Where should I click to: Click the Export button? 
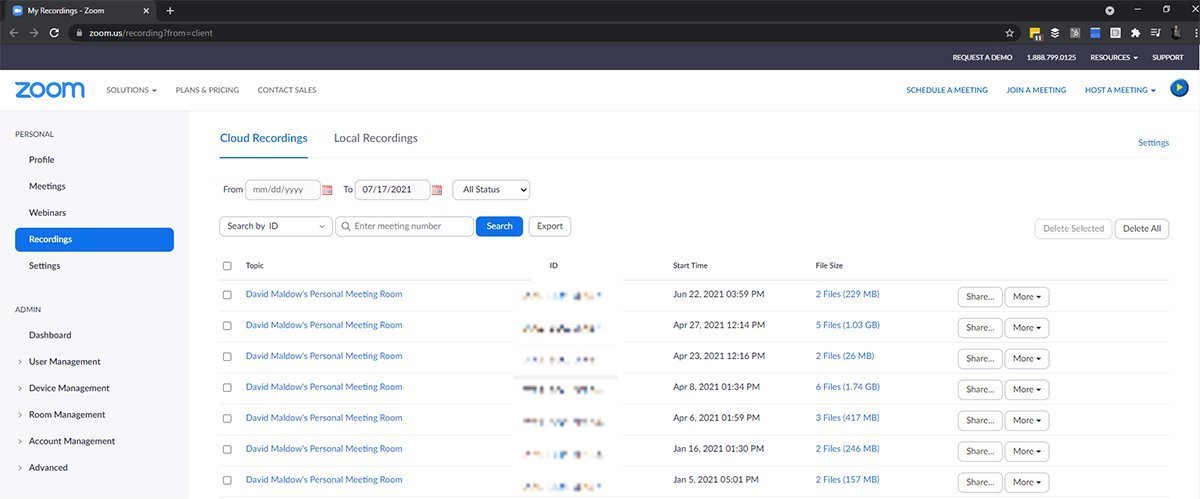(549, 226)
